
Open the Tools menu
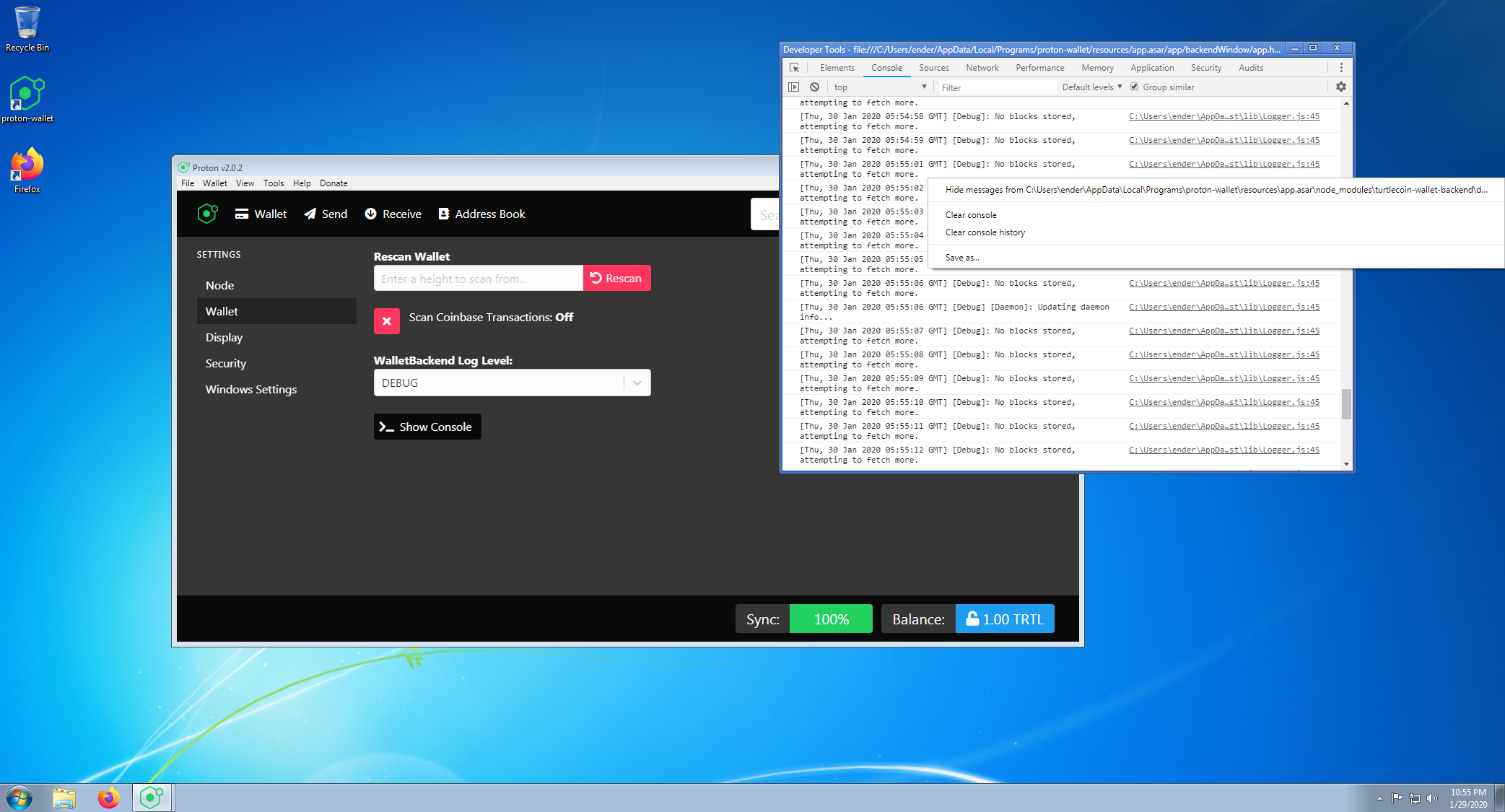coord(274,183)
